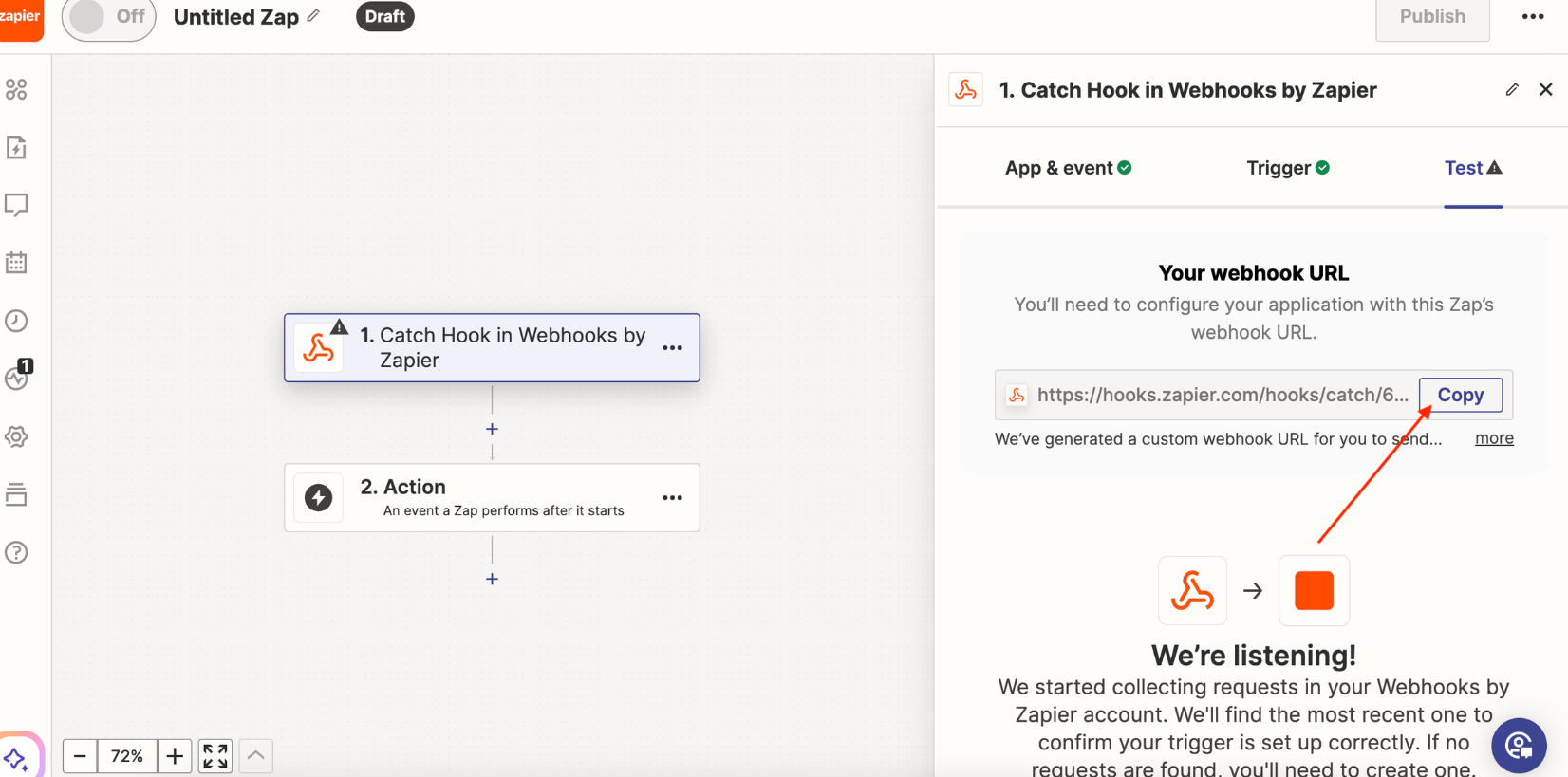Image resolution: width=1568 pixels, height=777 pixels.
Task: Open the comments icon in left sidebar
Action: [16, 205]
